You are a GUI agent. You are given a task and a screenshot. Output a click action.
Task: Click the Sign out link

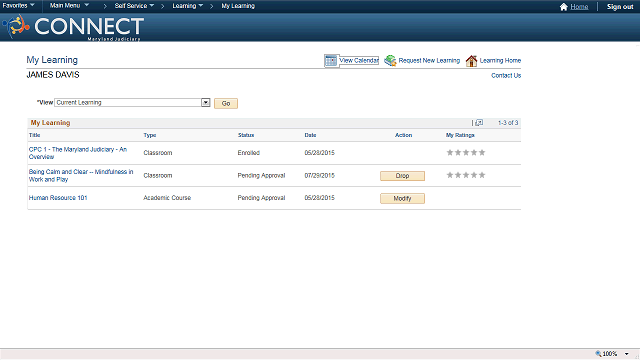(x=620, y=7)
